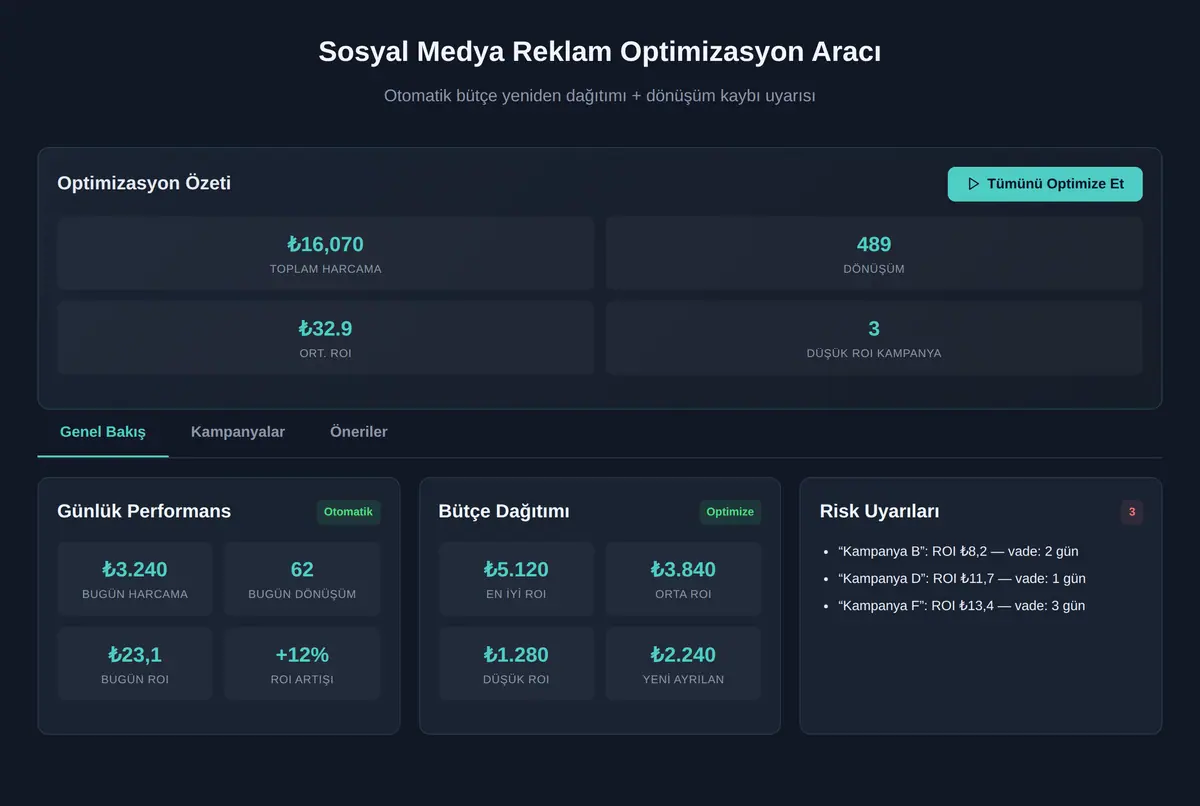Click the Bütçe Dağıtımı heading
The image size is (1200, 806).
pos(504,511)
